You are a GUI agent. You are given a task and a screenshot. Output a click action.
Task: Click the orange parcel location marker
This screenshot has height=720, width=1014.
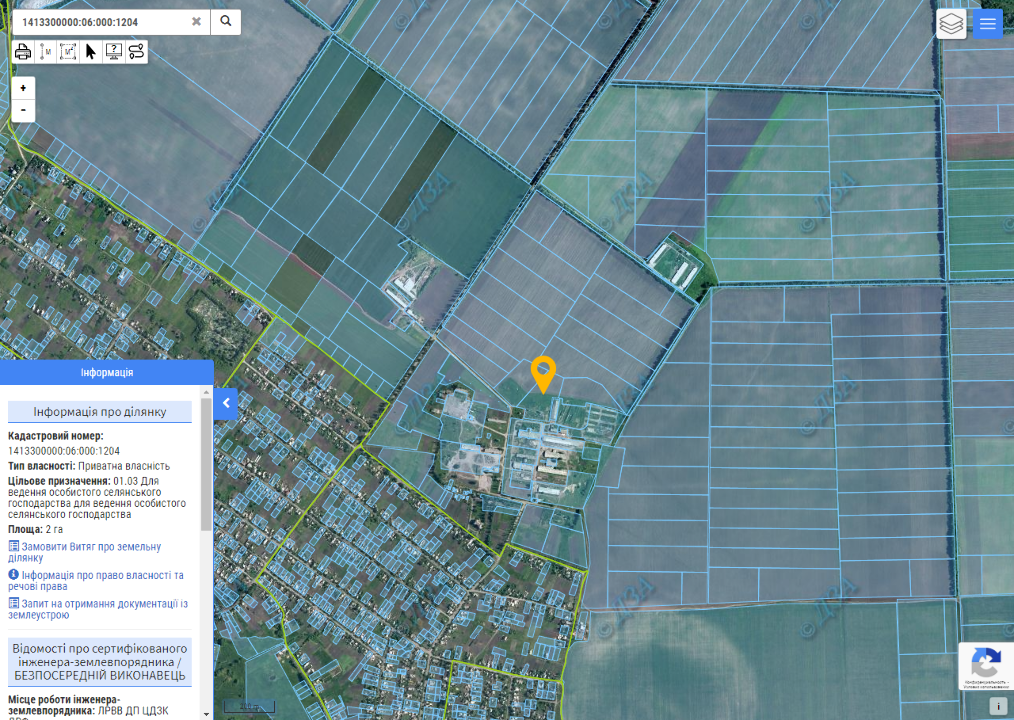pos(543,375)
